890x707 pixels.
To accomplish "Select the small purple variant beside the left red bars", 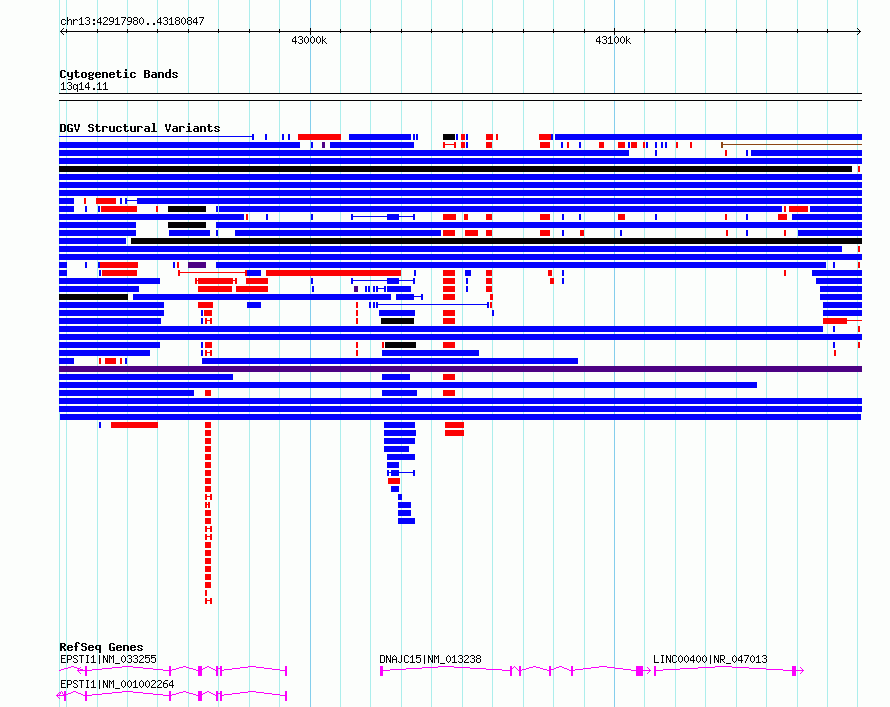I will coord(197,265).
